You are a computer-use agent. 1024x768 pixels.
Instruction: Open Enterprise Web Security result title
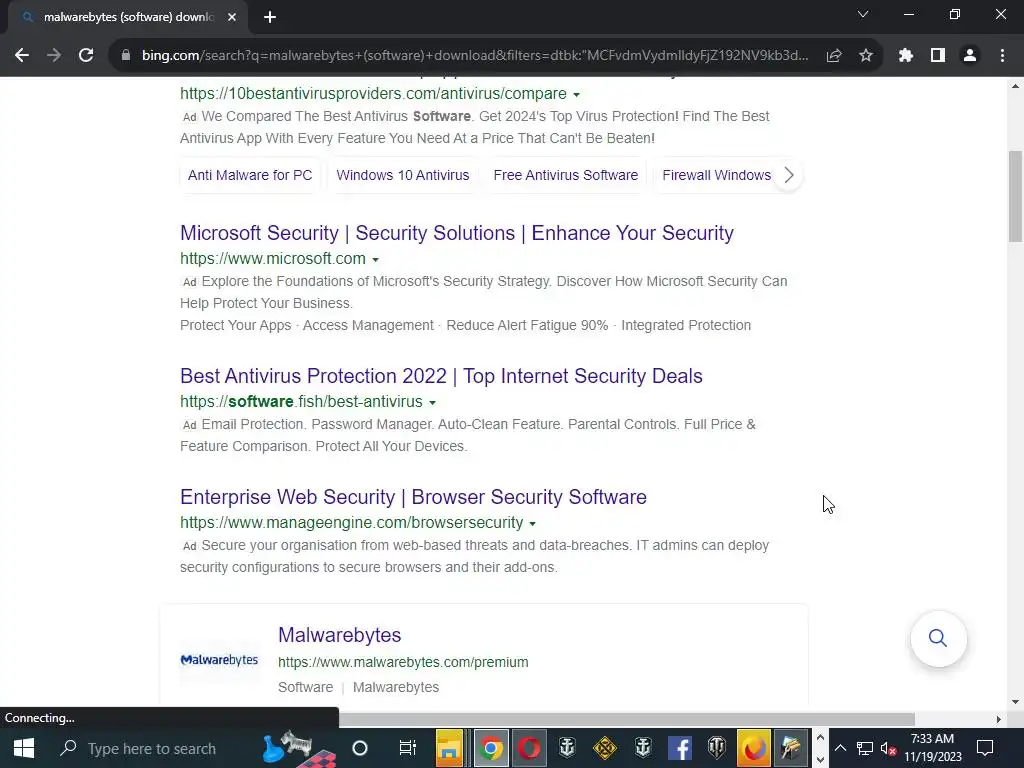413,497
